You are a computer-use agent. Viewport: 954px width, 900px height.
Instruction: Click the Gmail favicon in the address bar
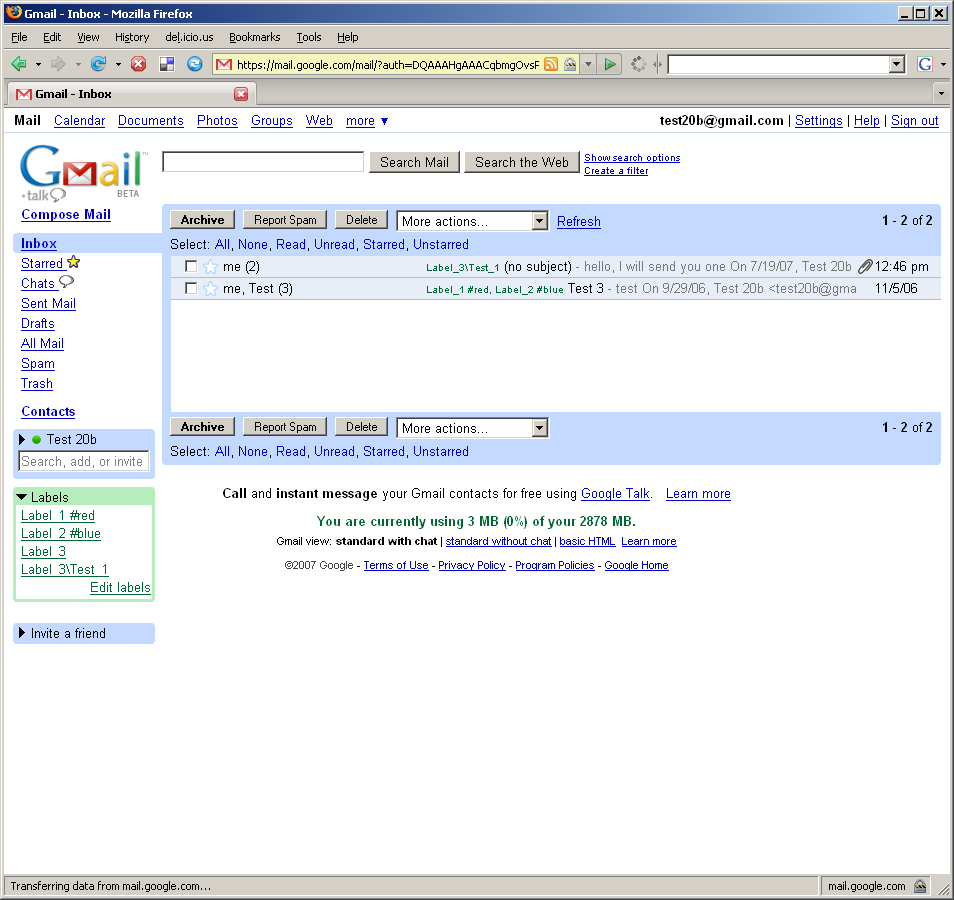(x=224, y=65)
